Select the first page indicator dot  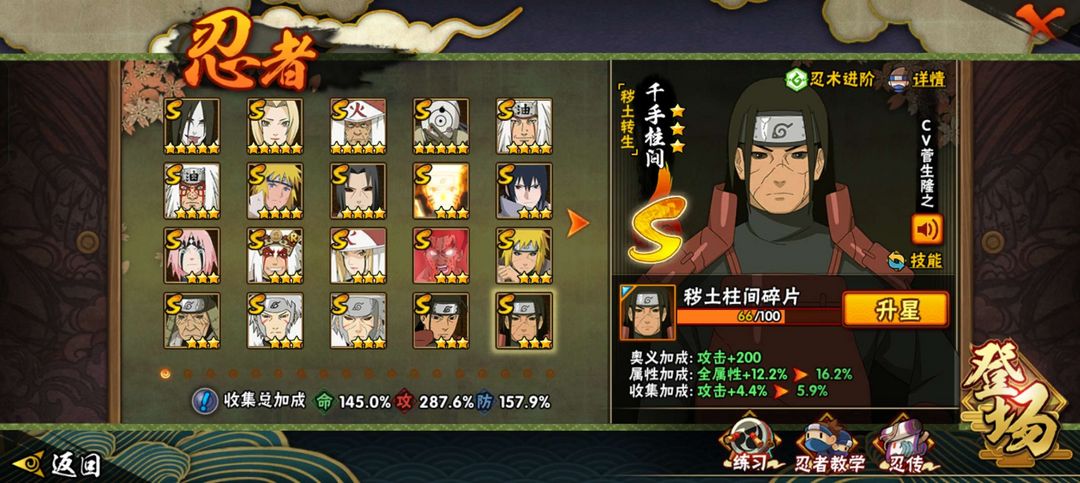(165, 373)
